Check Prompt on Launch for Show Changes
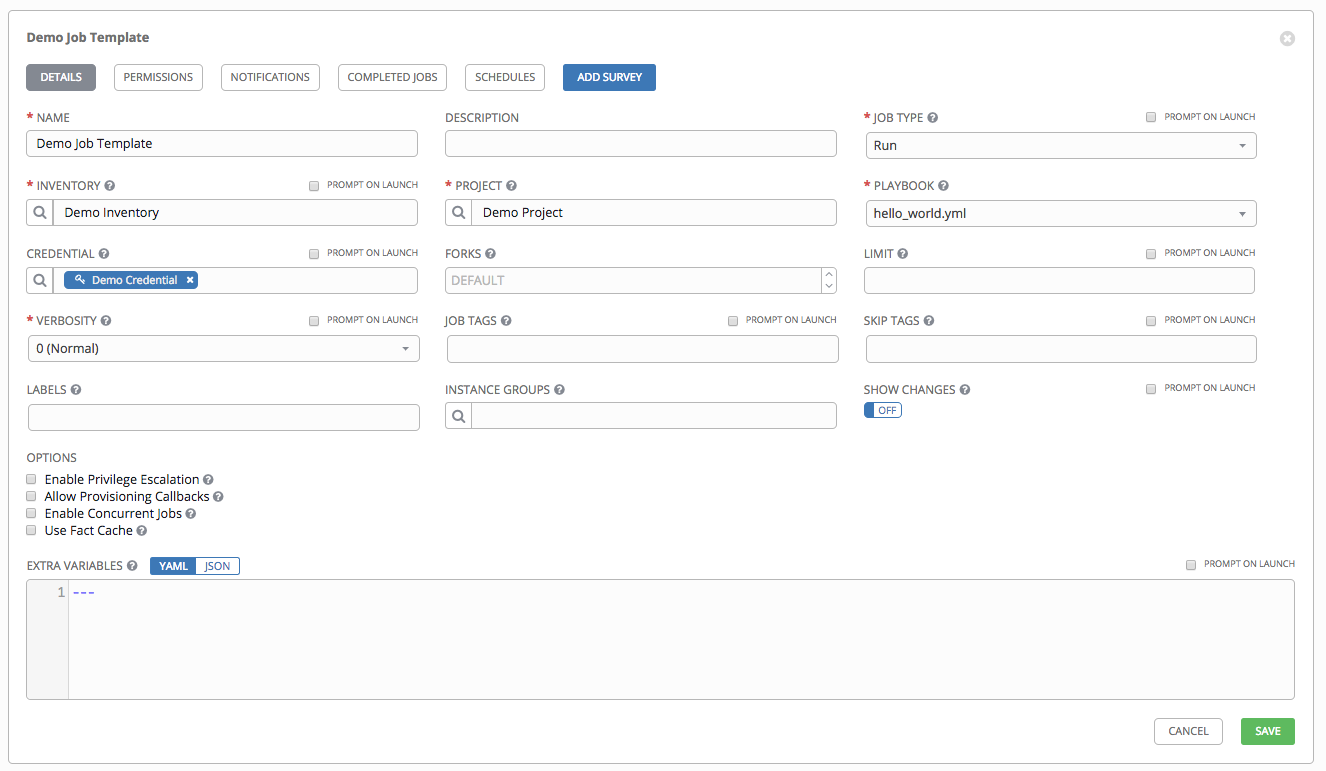 coord(1151,388)
